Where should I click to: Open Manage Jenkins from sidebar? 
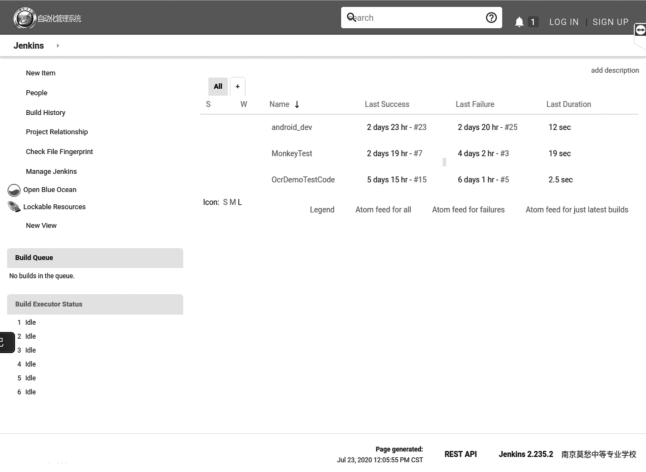[x=51, y=171]
